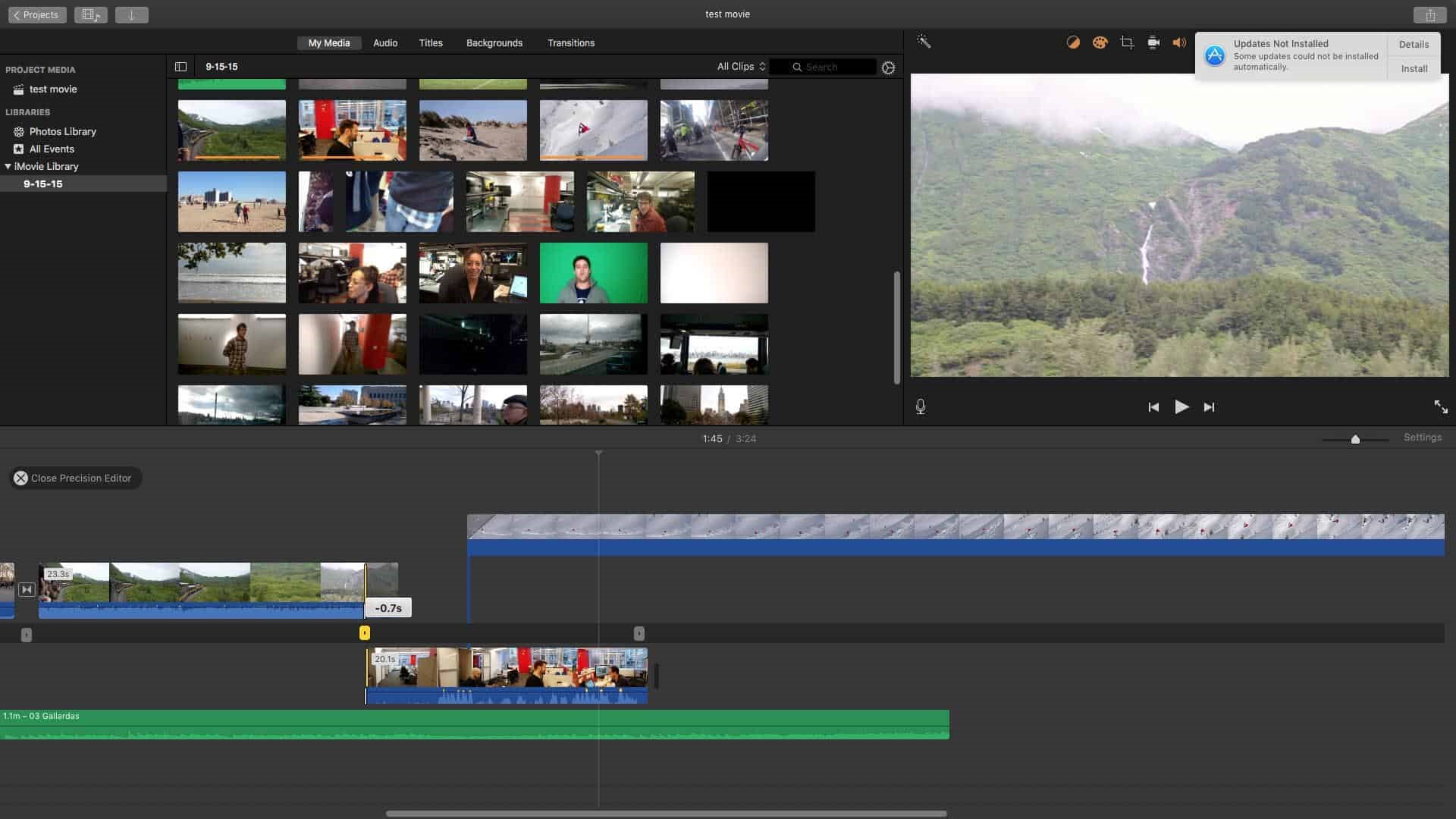Click Close Precision Editor

pyautogui.click(x=74, y=478)
